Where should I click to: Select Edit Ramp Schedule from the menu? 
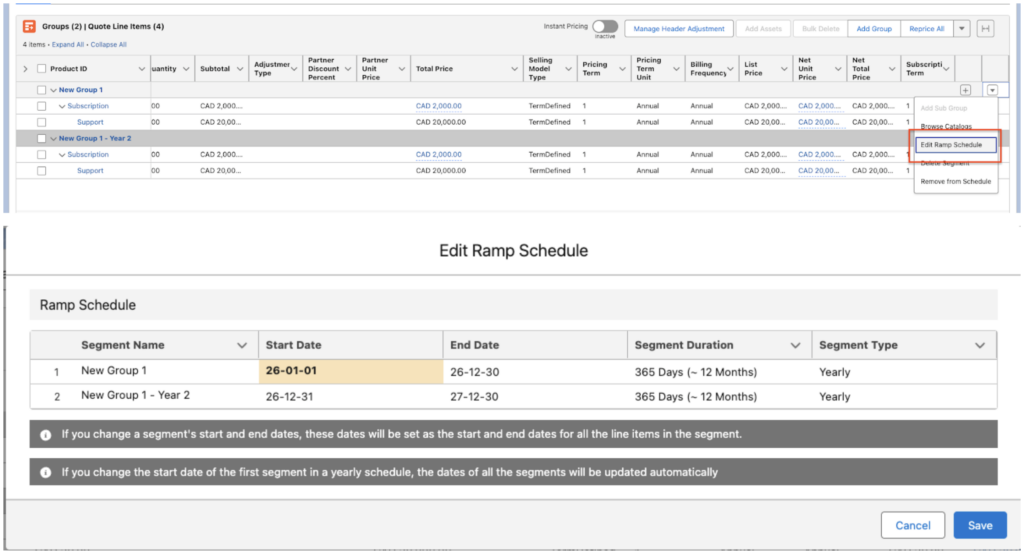(x=955, y=145)
